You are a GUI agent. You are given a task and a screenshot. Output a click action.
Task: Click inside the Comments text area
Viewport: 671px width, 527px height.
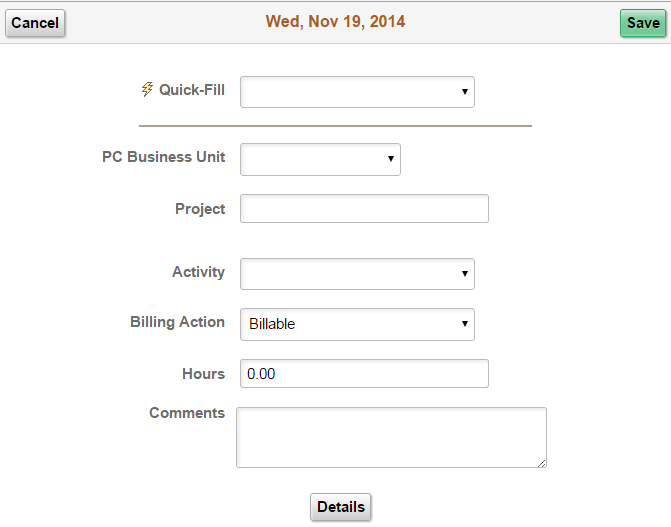point(391,438)
